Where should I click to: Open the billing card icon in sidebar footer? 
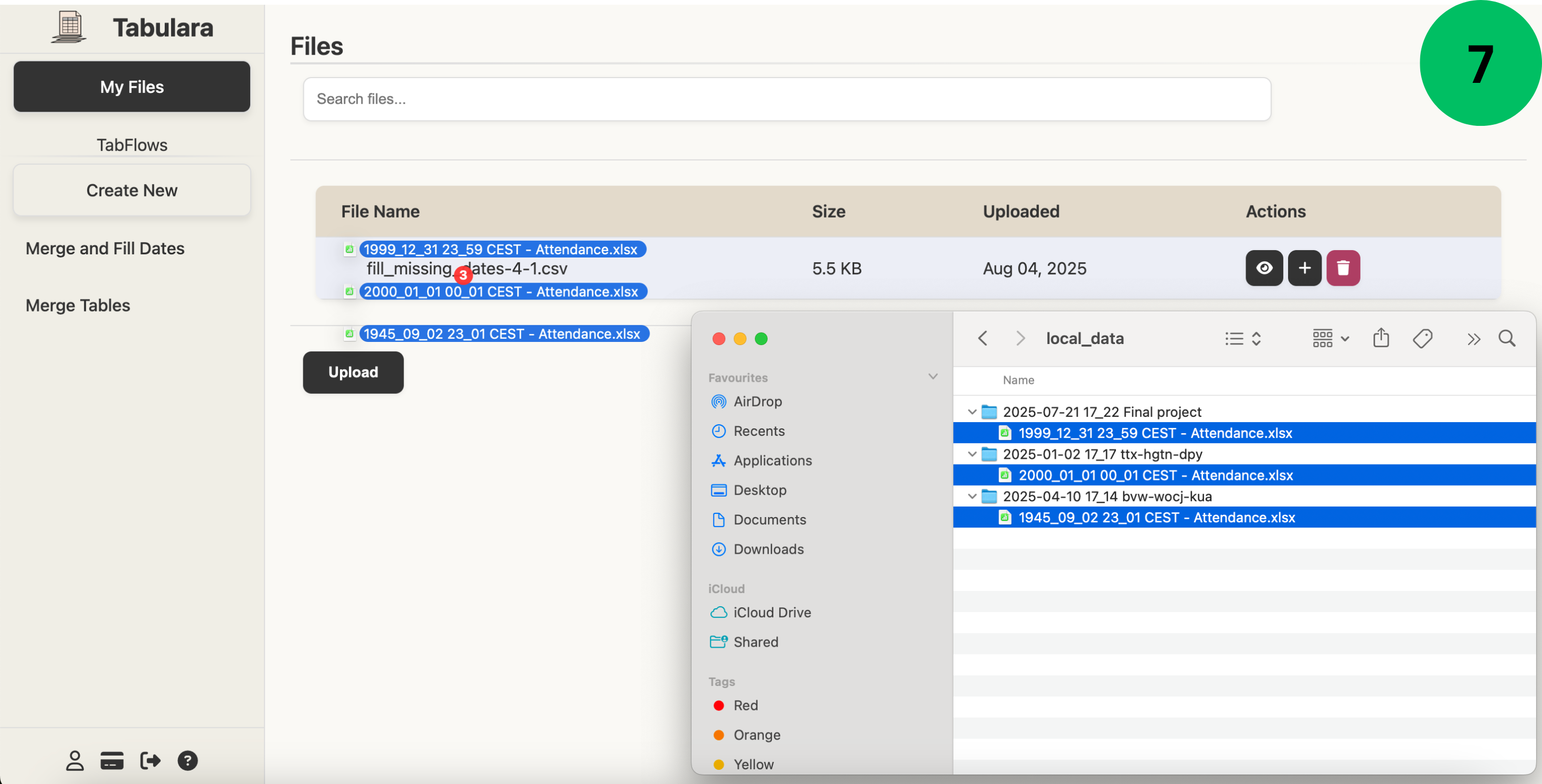tap(112, 760)
